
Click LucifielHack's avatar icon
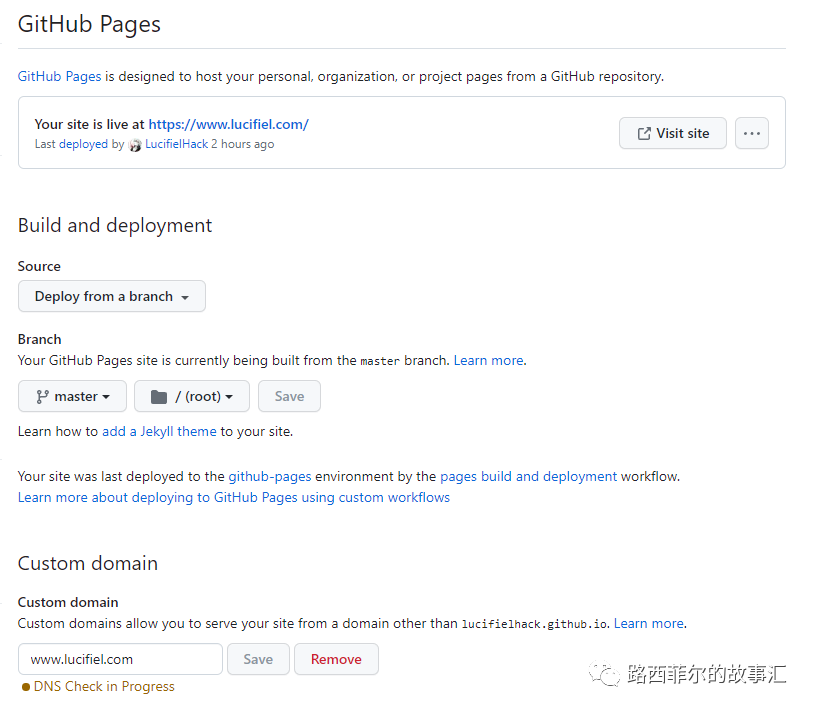tap(135, 145)
